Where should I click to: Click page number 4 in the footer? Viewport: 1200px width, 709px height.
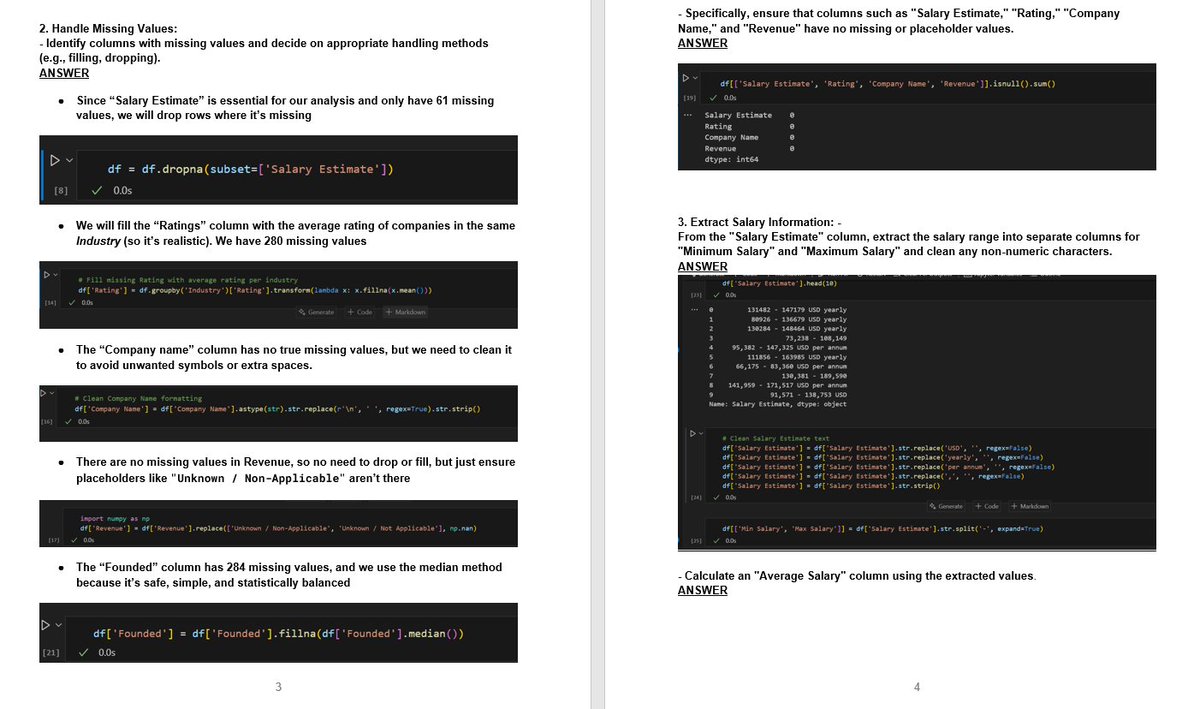[x=915, y=686]
